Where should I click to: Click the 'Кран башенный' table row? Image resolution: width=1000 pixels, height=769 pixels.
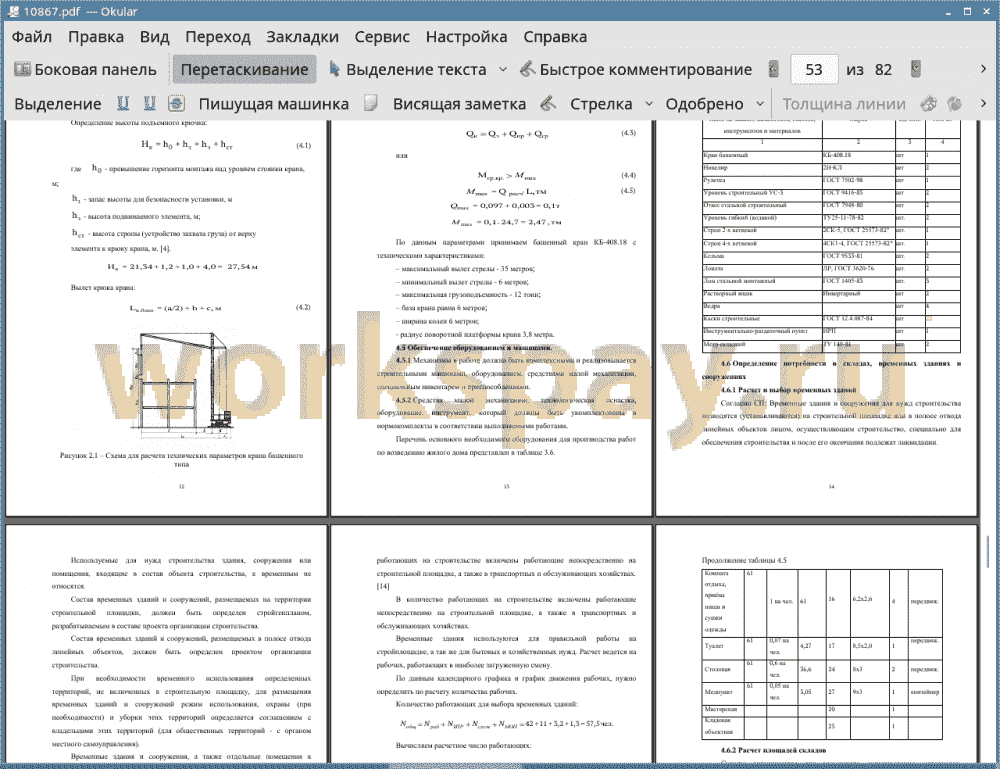[x=831, y=155]
